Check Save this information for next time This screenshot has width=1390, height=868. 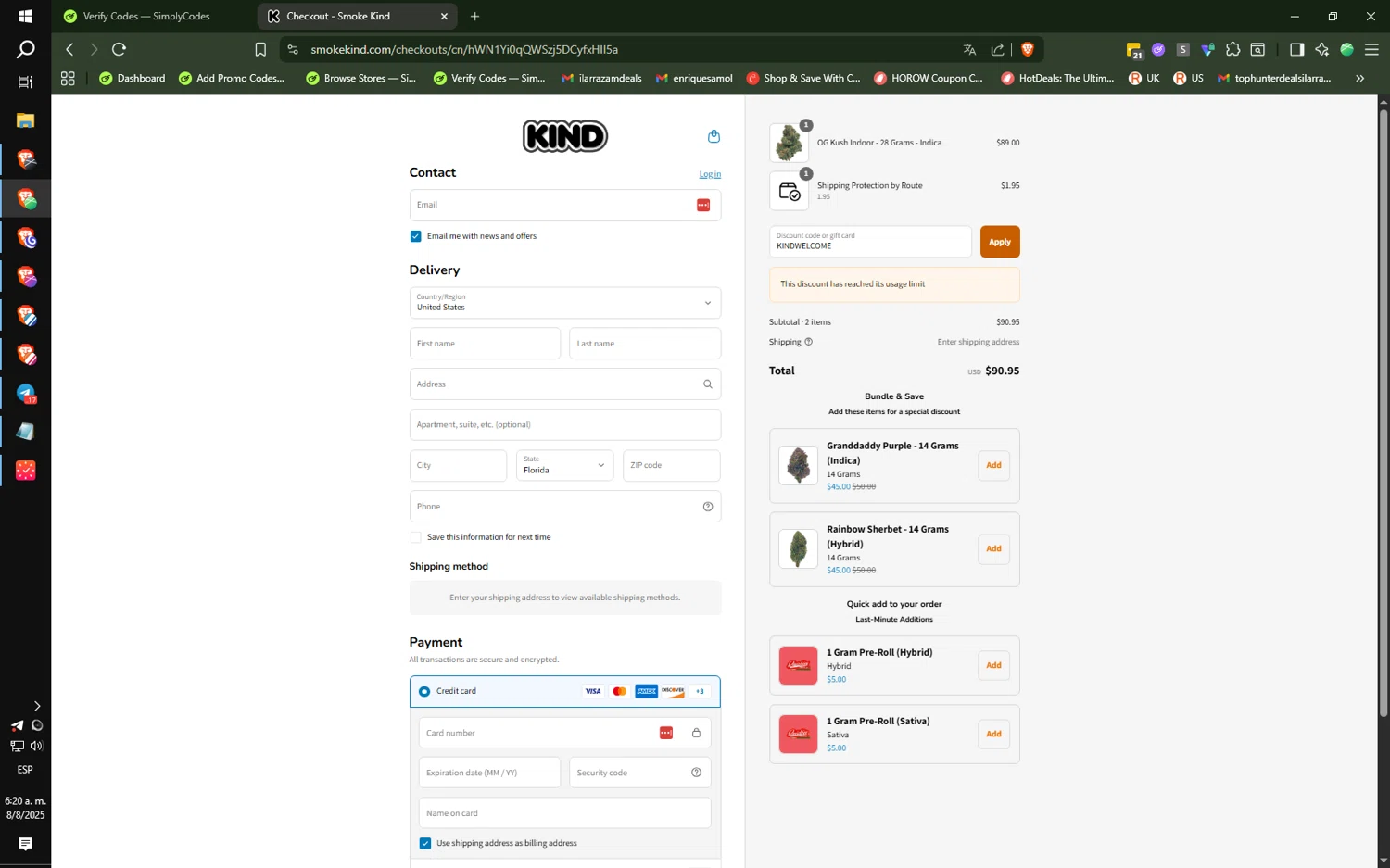[415, 537]
